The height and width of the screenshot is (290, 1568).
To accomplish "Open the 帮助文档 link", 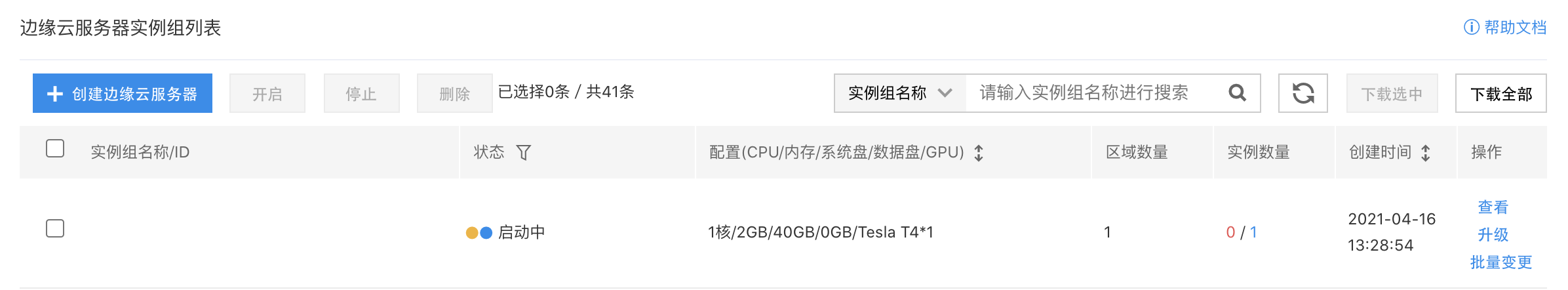I will [x=1515, y=27].
